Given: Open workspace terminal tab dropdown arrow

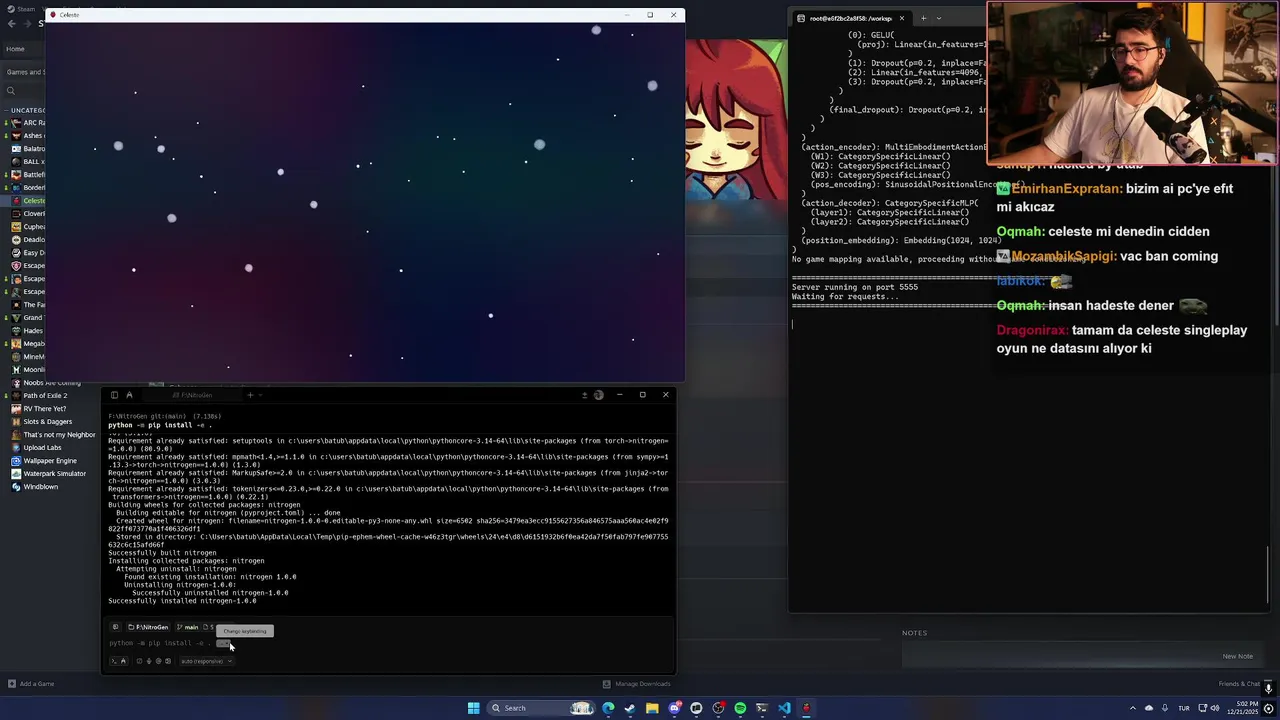Looking at the screenshot, I should click(x=939, y=18).
